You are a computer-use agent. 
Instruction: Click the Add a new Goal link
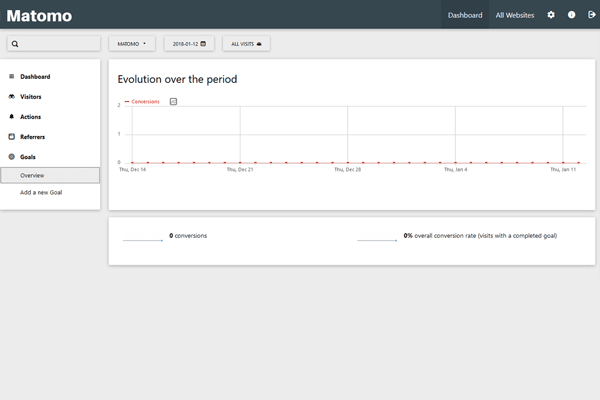tap(41, 192)
